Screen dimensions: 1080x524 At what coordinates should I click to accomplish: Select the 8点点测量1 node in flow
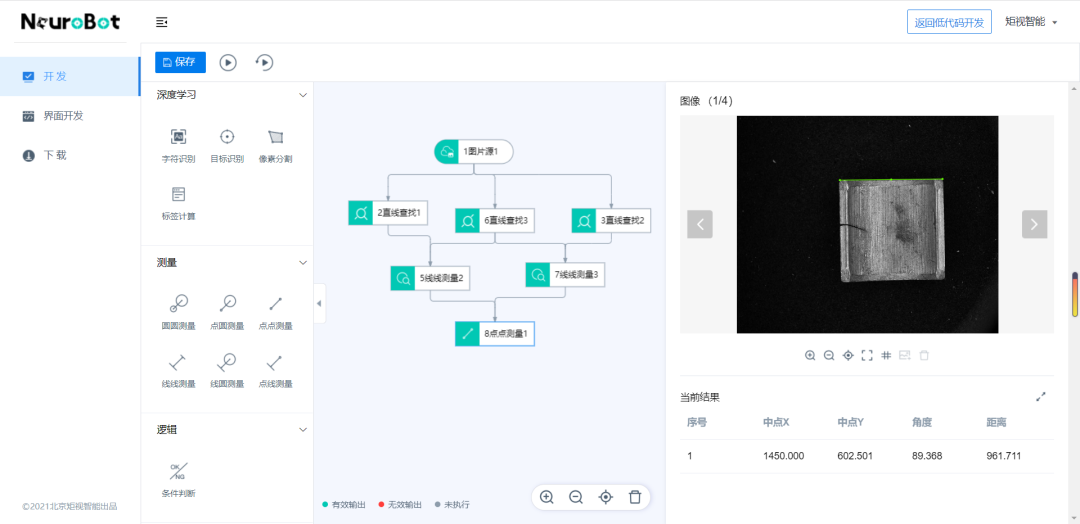[495, 333]
